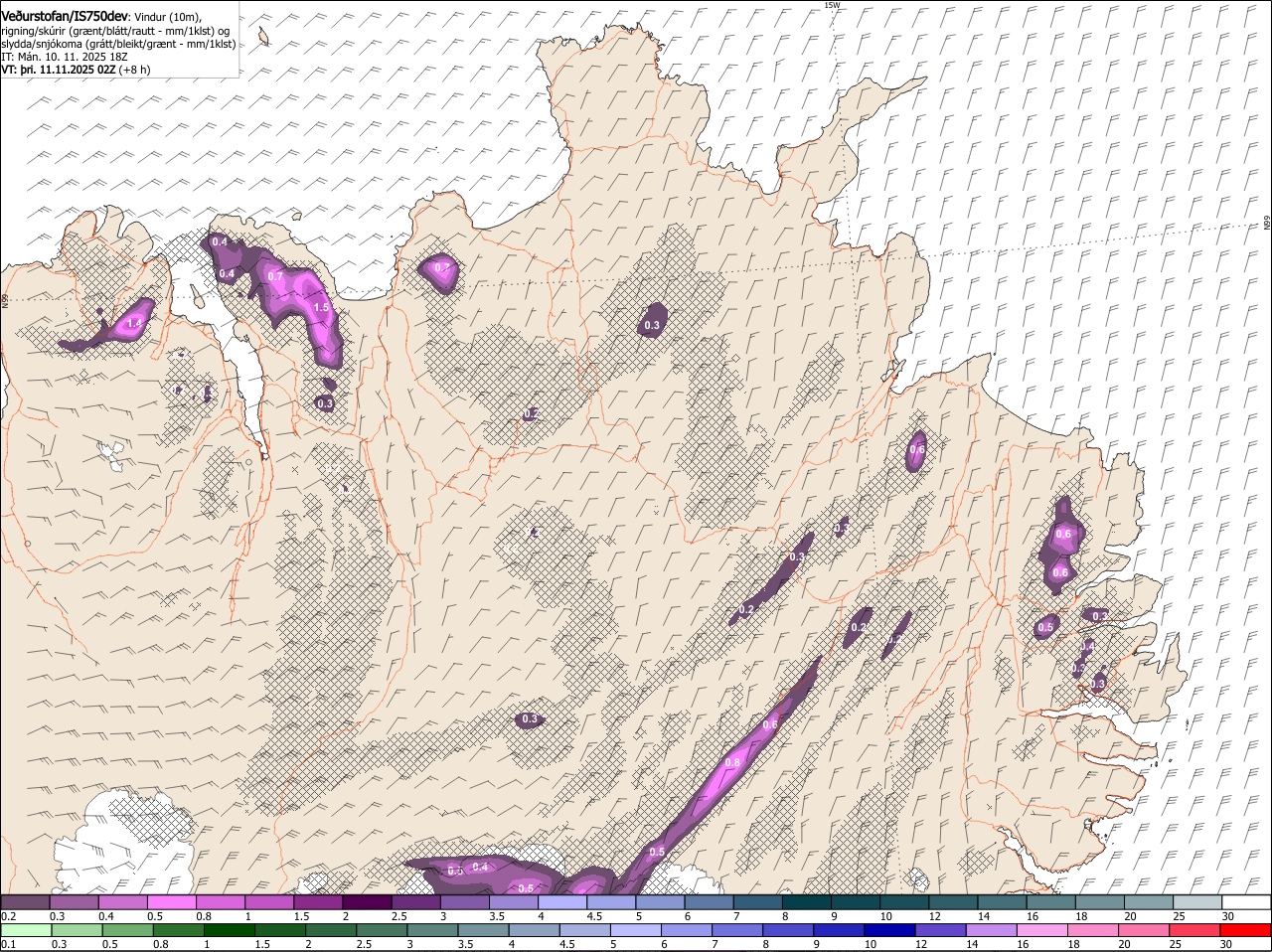Image resolution: width=1272 pixels, height=952 pixels.
Task: Click the 'VT: þri. 11.11.2025 02Z' valid time
Action: tap(59, 70)
